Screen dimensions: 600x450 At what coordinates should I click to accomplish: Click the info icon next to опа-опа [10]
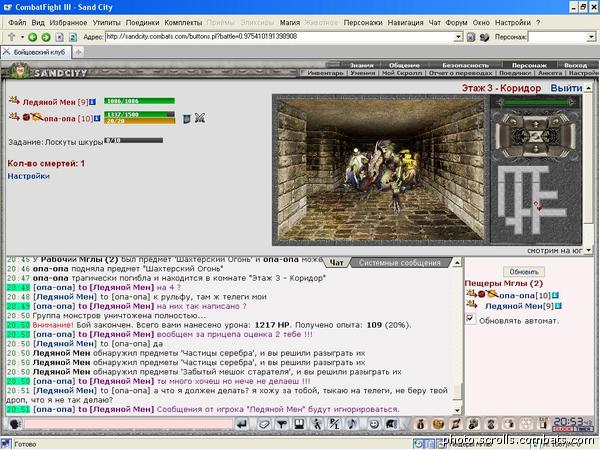click(97, 118)
